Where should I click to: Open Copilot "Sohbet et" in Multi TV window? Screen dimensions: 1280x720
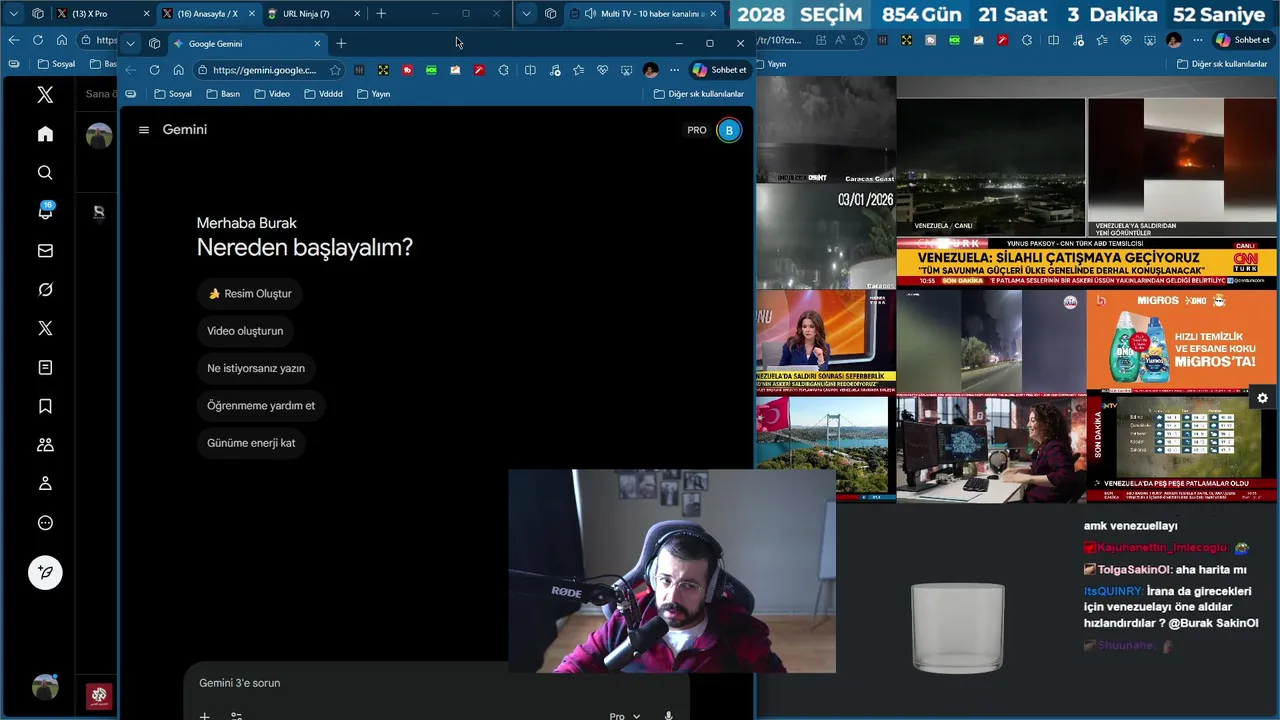click(1243, 40)
